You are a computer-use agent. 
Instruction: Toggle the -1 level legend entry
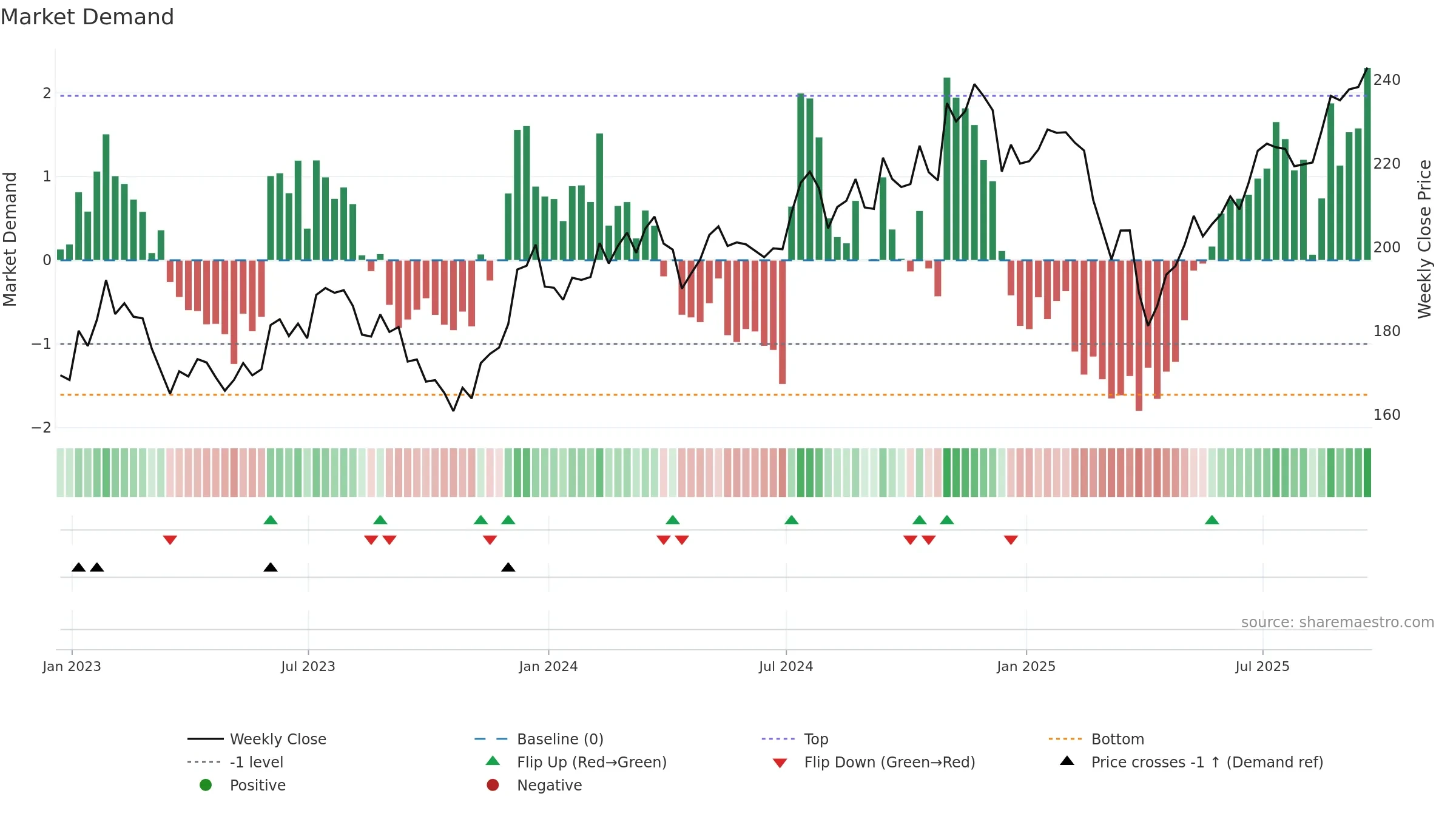click(x=235, y=762)
